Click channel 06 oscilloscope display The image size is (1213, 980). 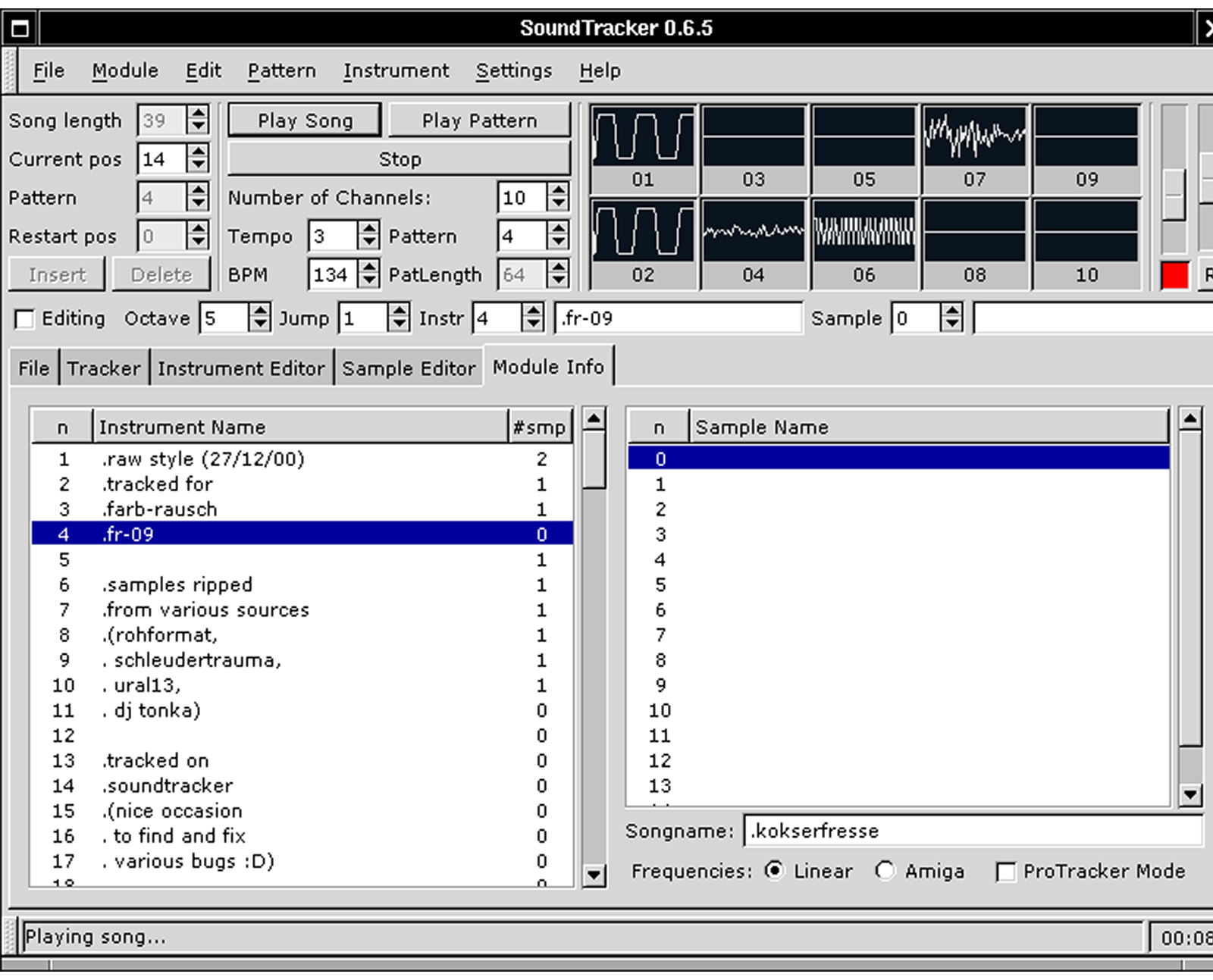tap(864, 232)
